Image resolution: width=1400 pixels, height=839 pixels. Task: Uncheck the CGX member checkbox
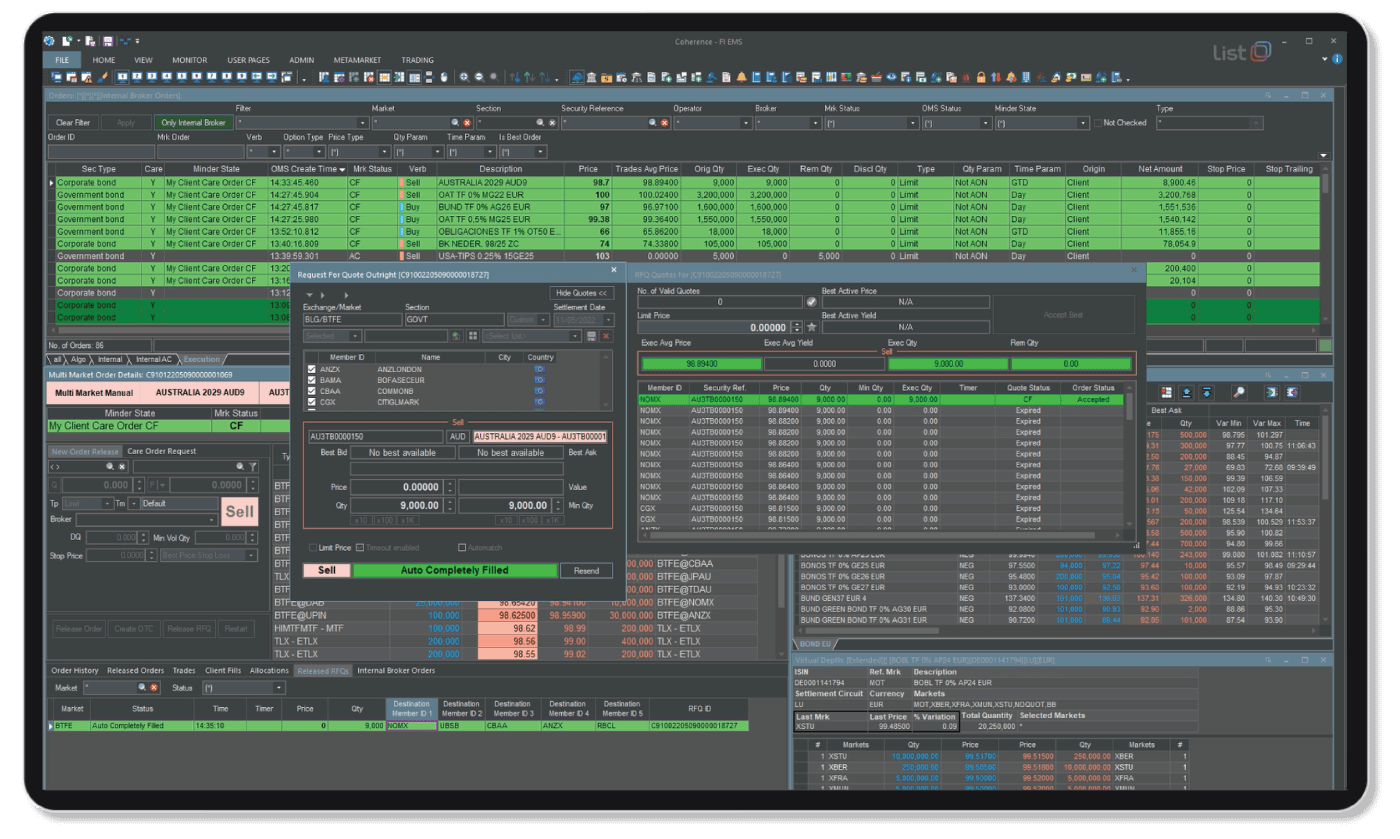click(312, 402)
